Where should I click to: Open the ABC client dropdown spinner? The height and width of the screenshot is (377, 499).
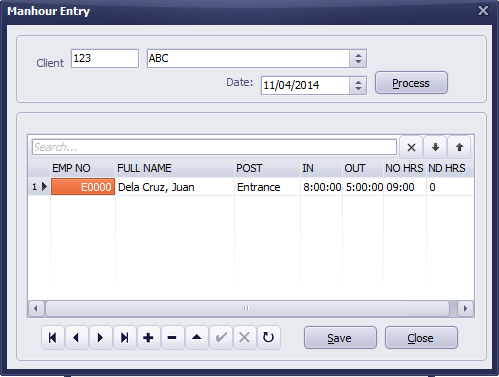358,59
